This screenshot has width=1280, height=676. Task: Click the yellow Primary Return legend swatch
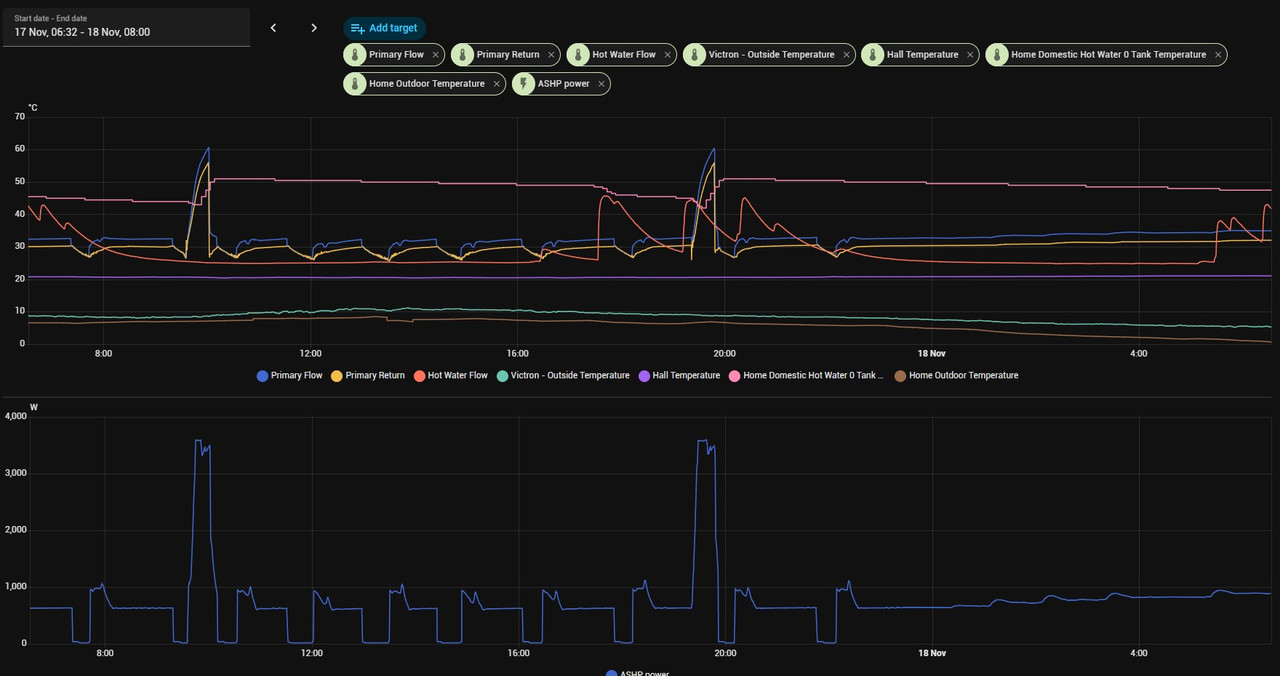(x=337, y=376)
